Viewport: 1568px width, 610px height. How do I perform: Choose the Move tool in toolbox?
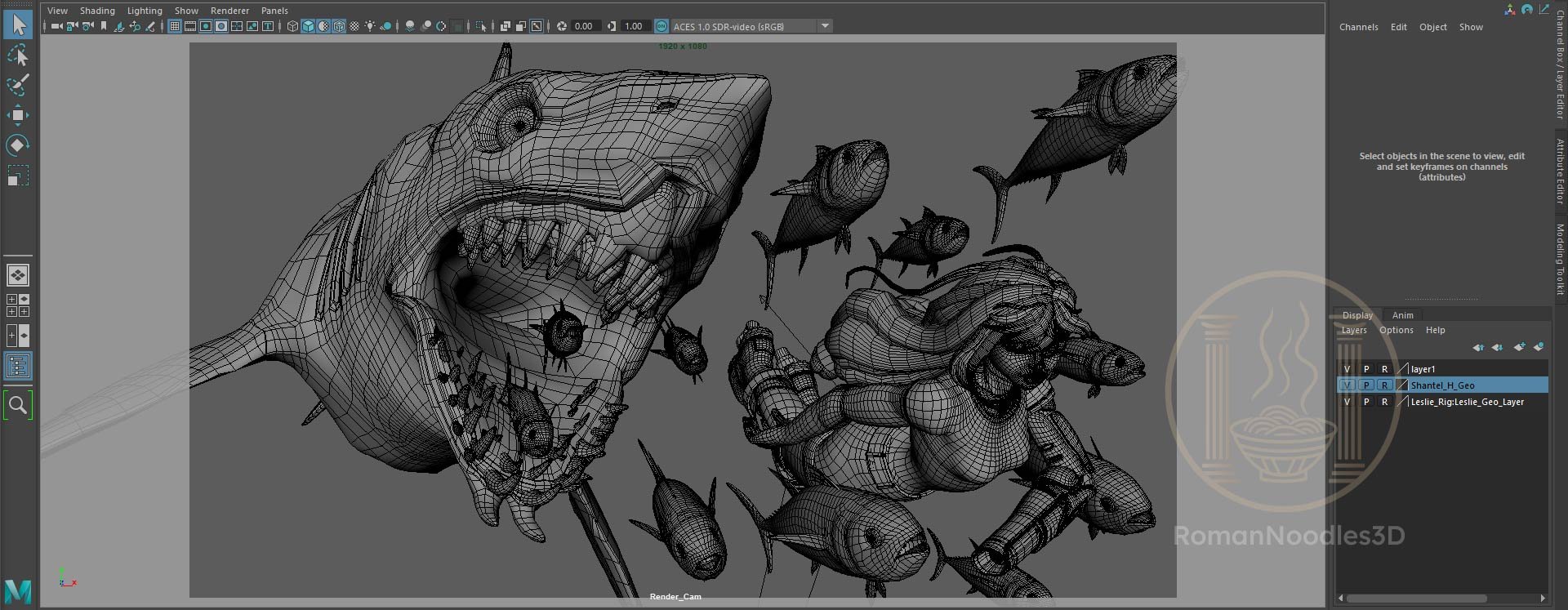(18, 115)
